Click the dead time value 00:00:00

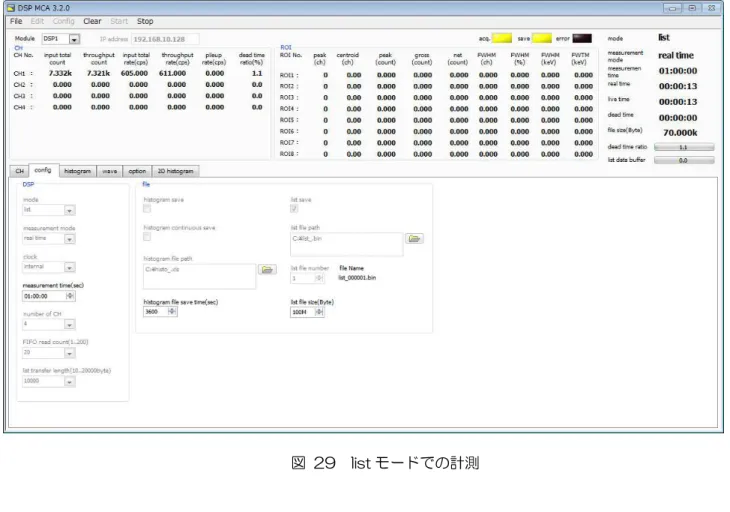click(678, 118)
